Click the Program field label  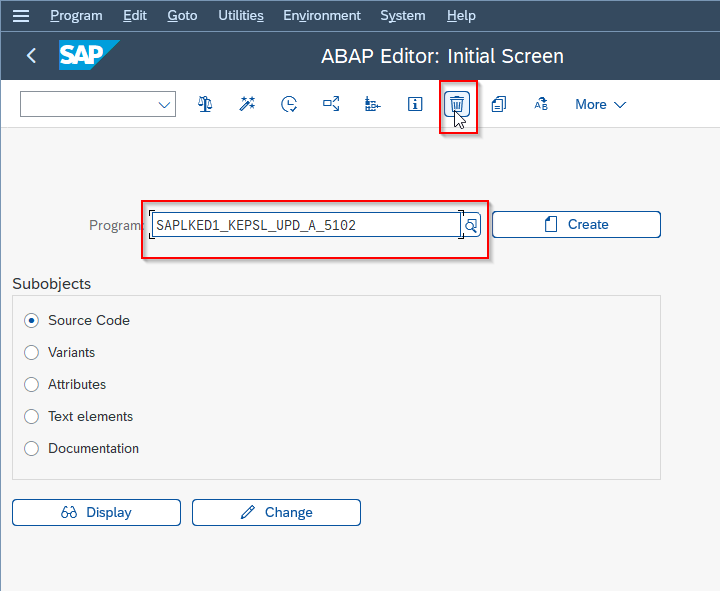tap(115, 225)
